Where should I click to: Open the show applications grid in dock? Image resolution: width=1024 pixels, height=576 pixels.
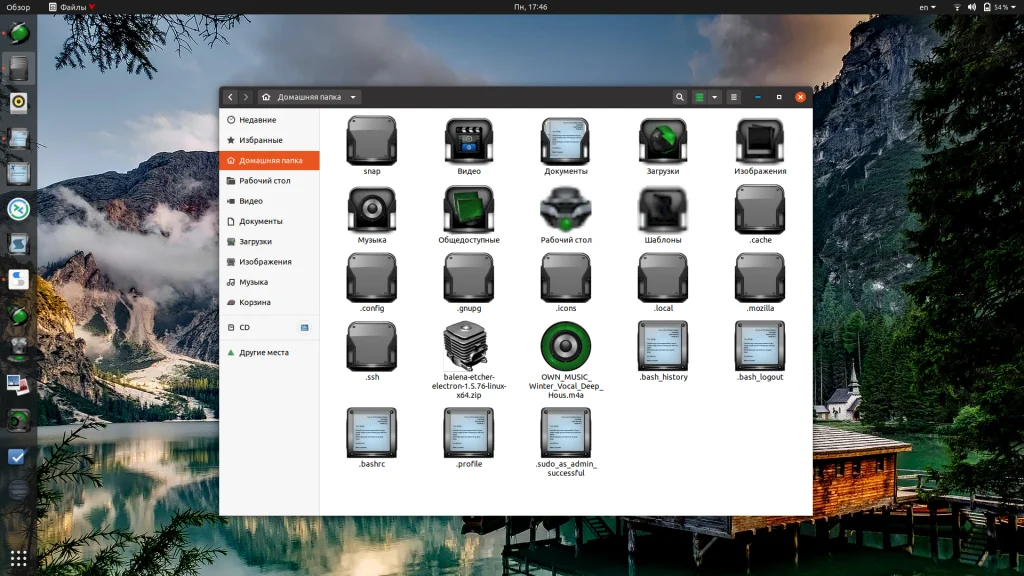tap(18, 557)
